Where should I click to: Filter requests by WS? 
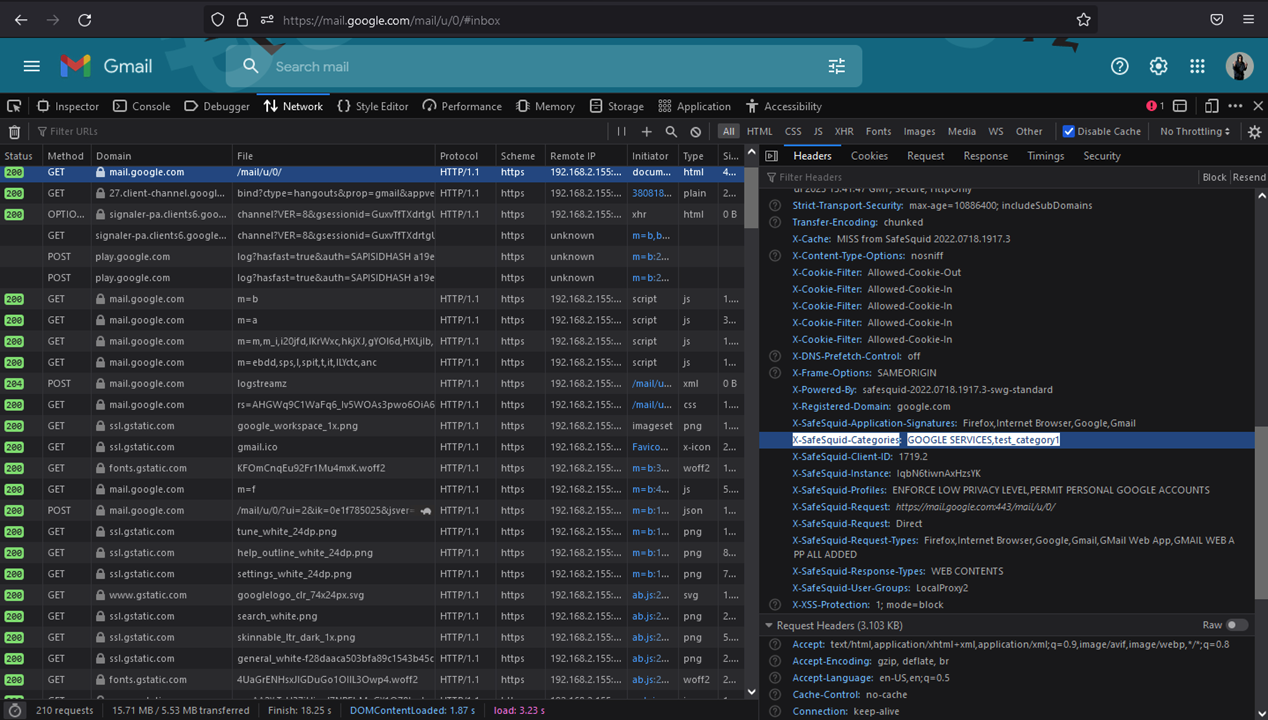click(996, 131)
